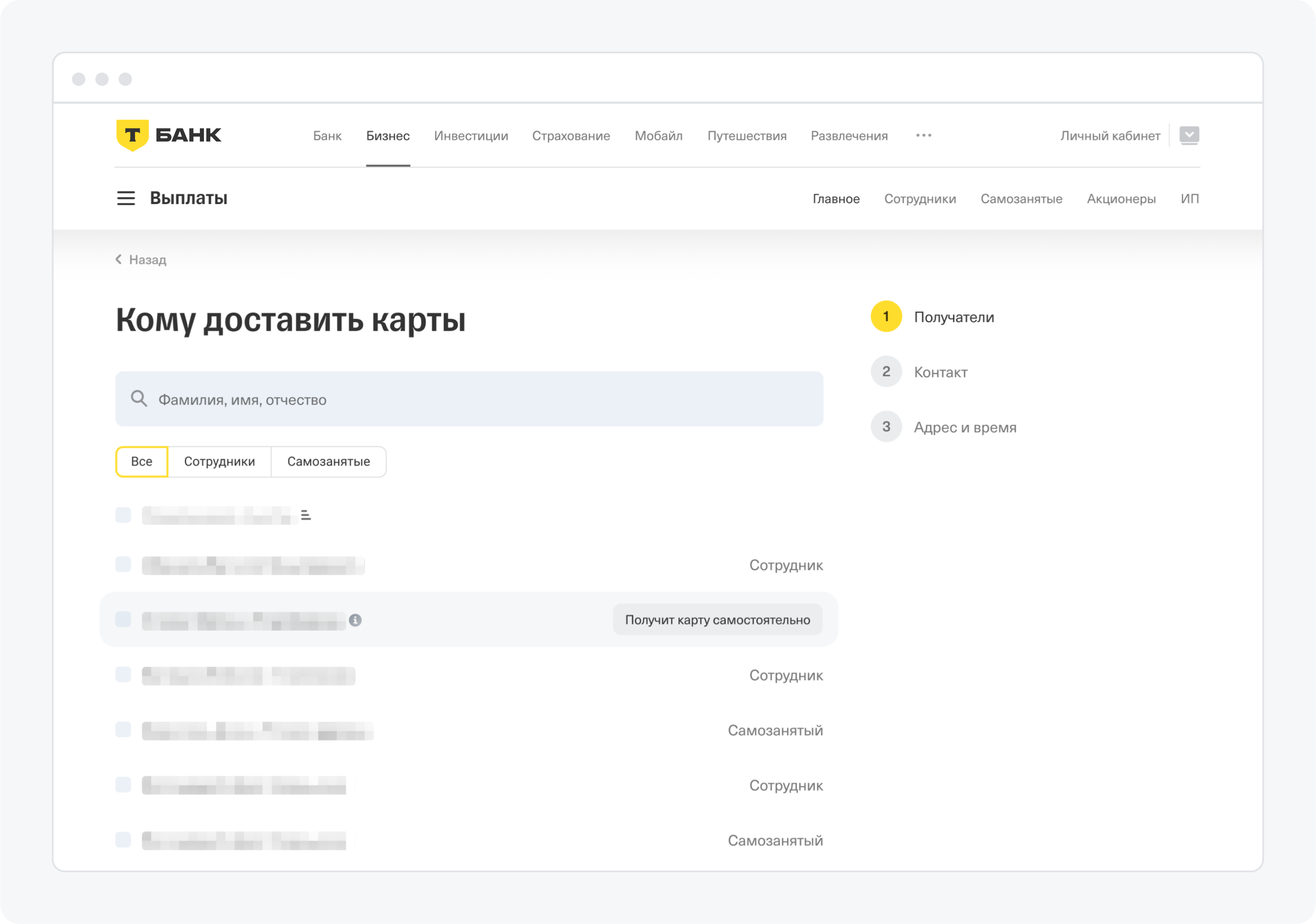This screenshot has width=1316, height=924.
Task: Toggle the select-all checkbox in list header
Action: (123, 515)
